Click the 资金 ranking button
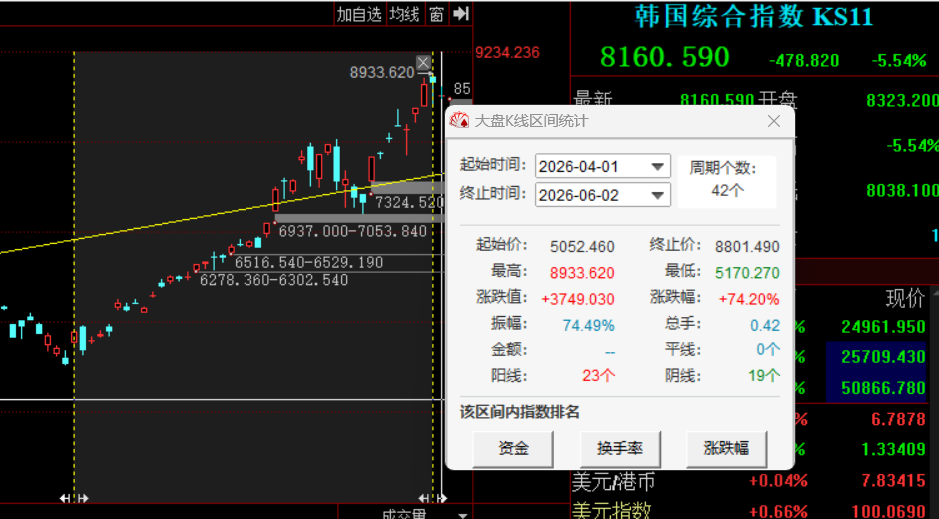This screenshot has width=939, height=519. tap(513, 448)
